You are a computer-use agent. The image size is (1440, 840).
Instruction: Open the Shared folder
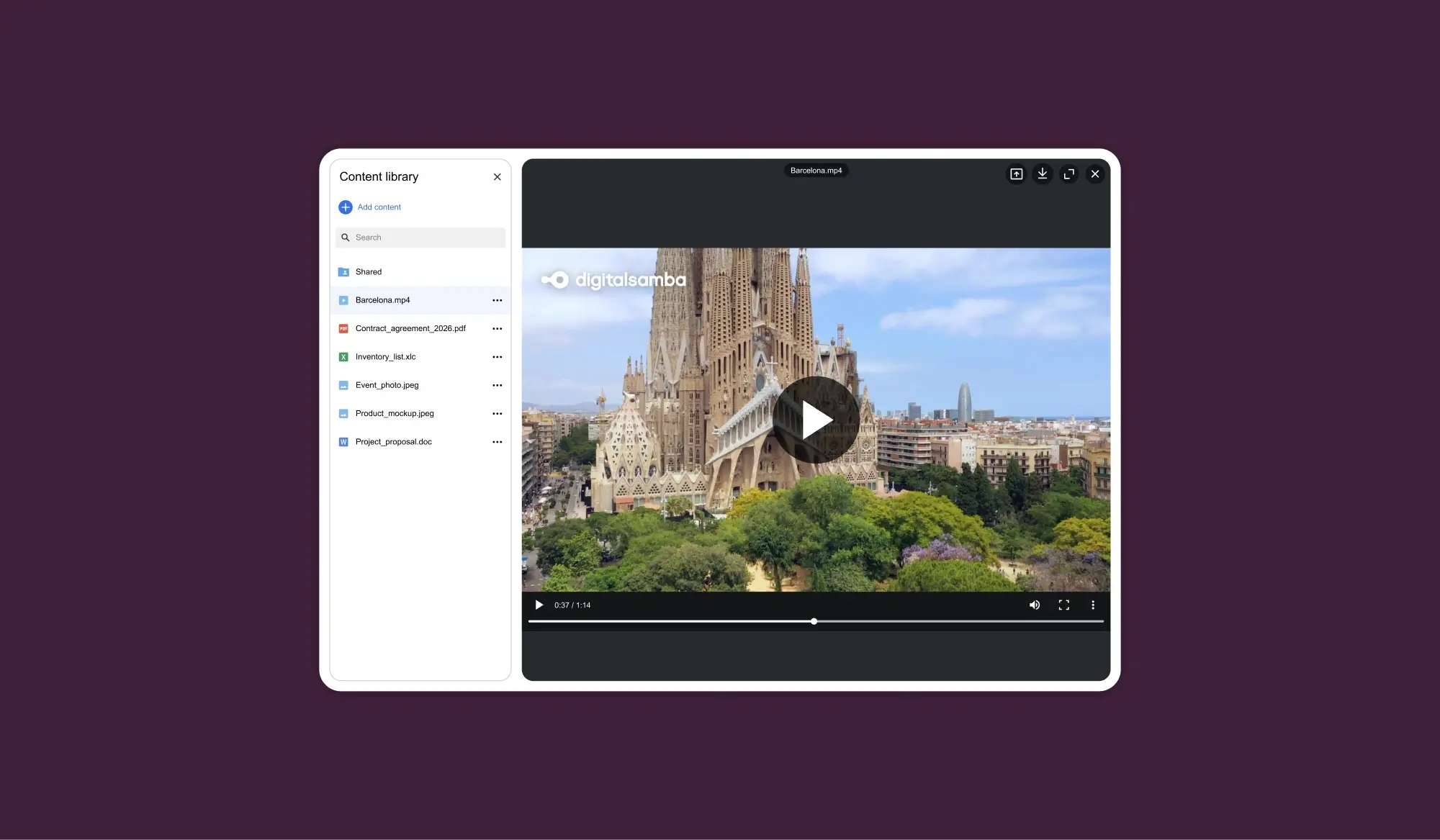pyautogui.click(x=369, y=272)
